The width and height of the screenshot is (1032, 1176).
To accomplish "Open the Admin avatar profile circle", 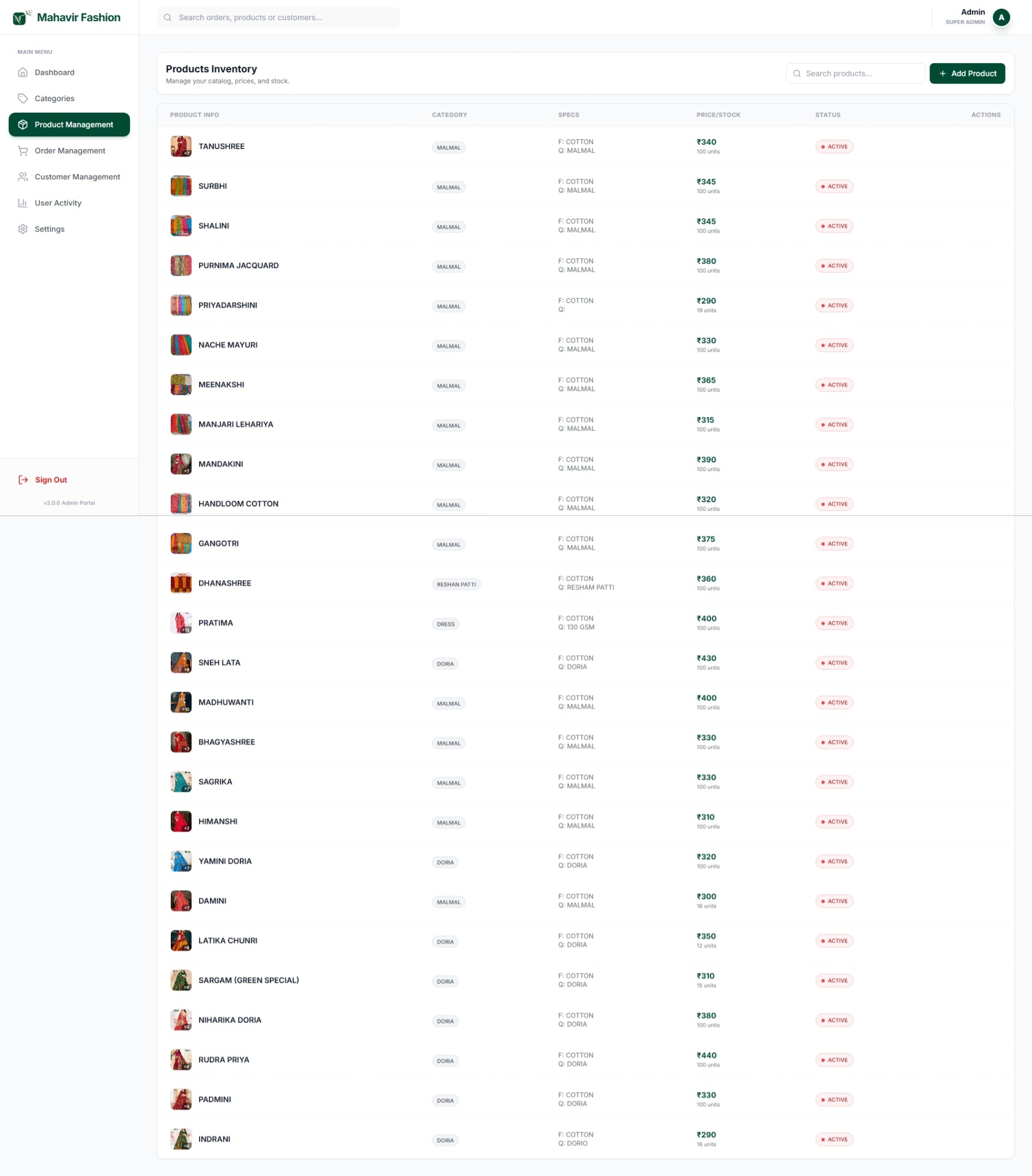I will [1001, 18].
